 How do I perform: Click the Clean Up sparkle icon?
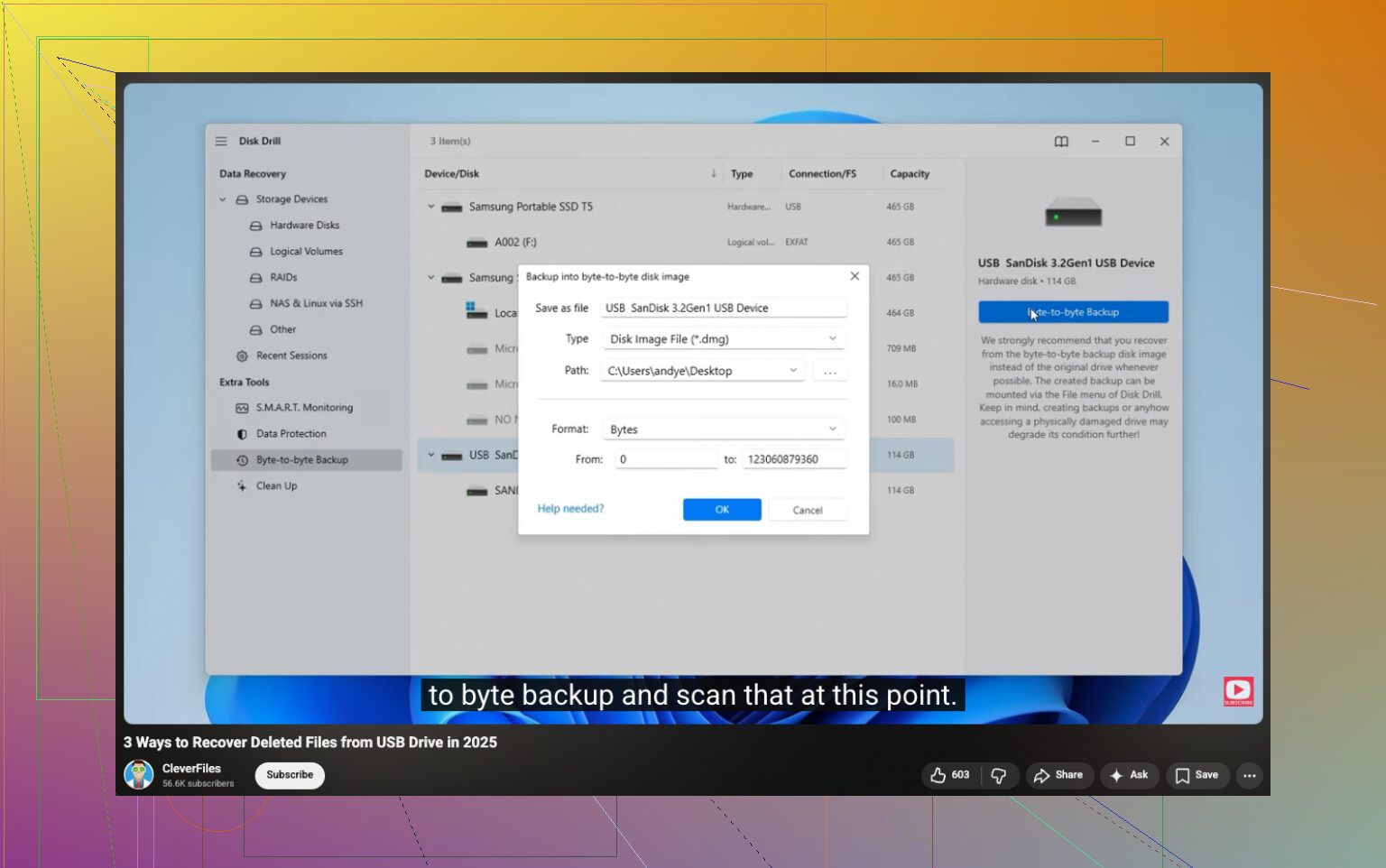point(242,486)
